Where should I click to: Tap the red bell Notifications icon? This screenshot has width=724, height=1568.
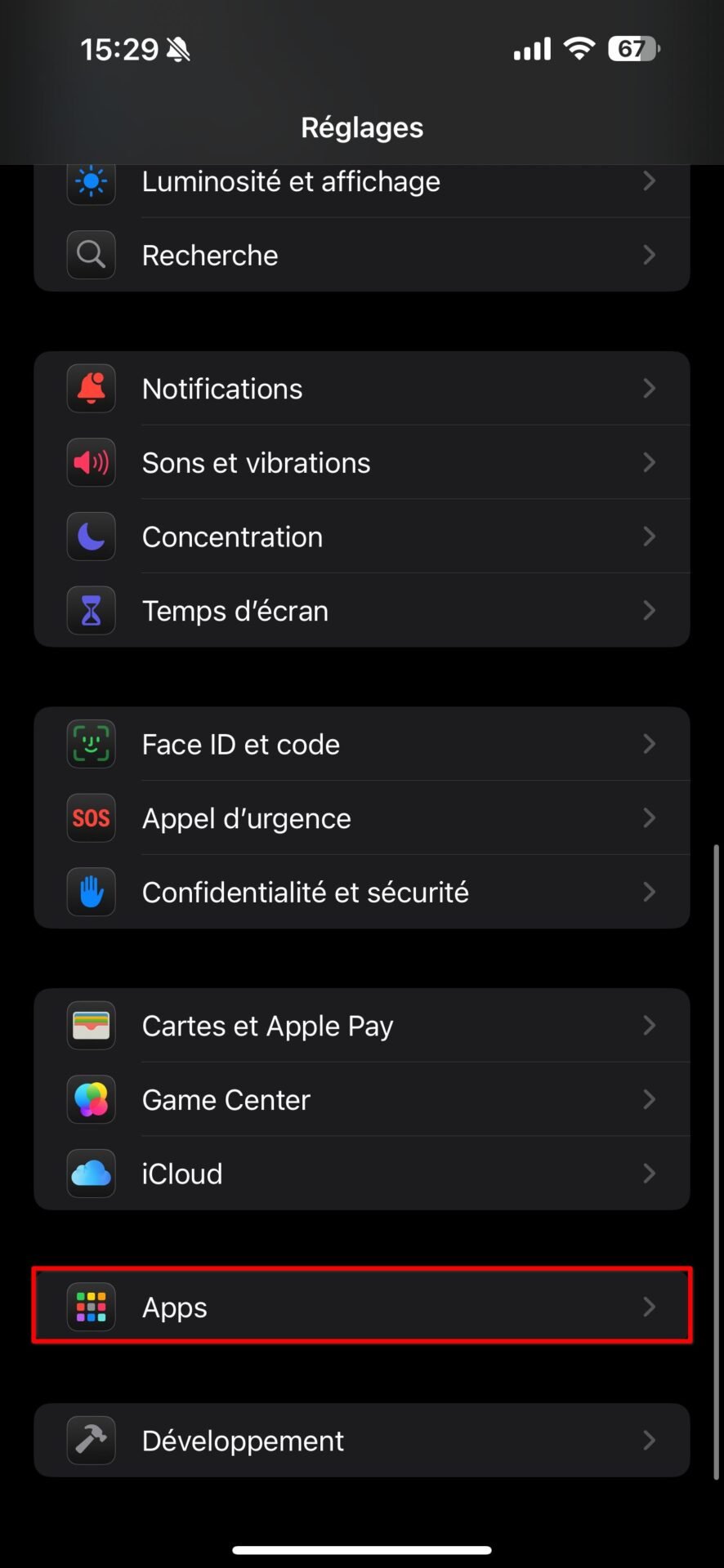[91, 389]
